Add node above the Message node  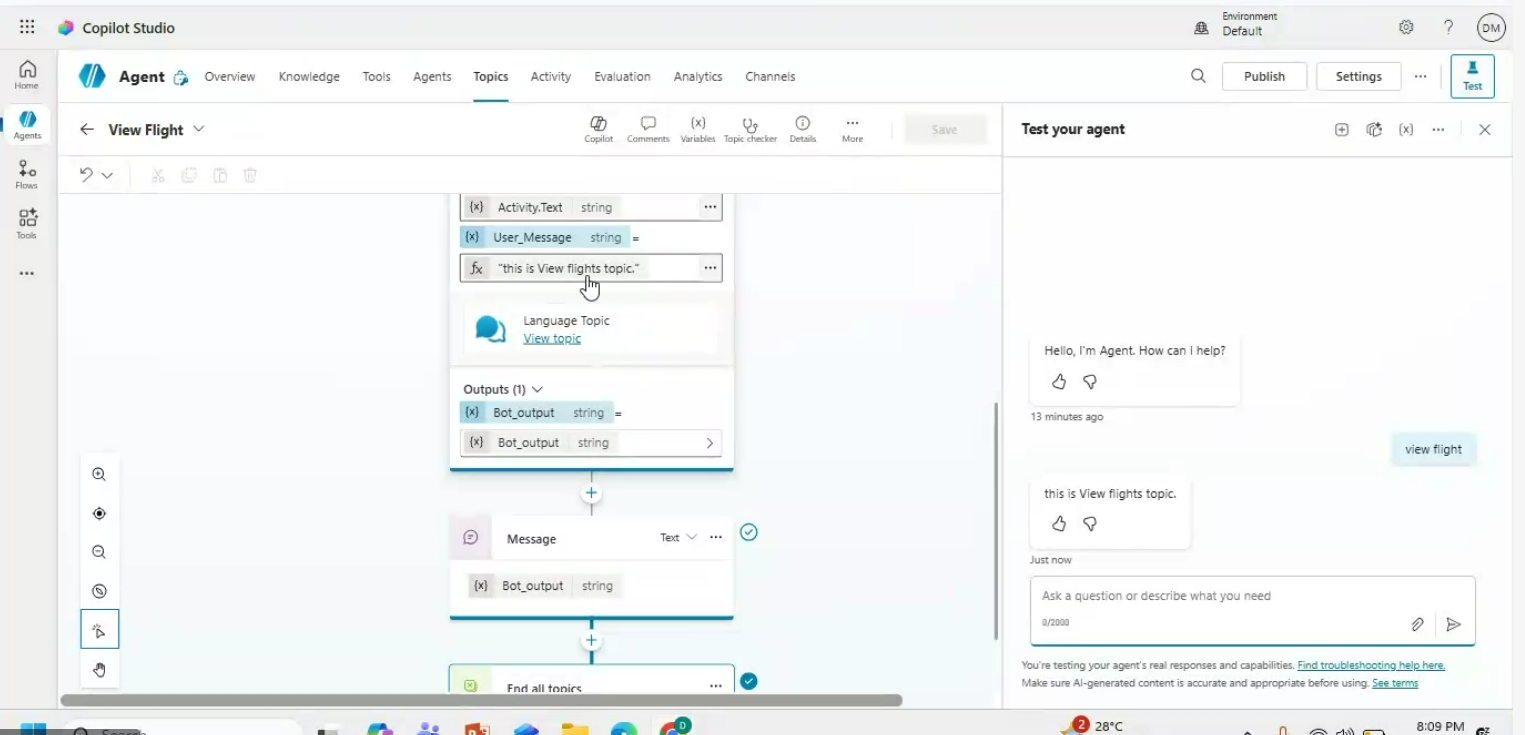591,493
